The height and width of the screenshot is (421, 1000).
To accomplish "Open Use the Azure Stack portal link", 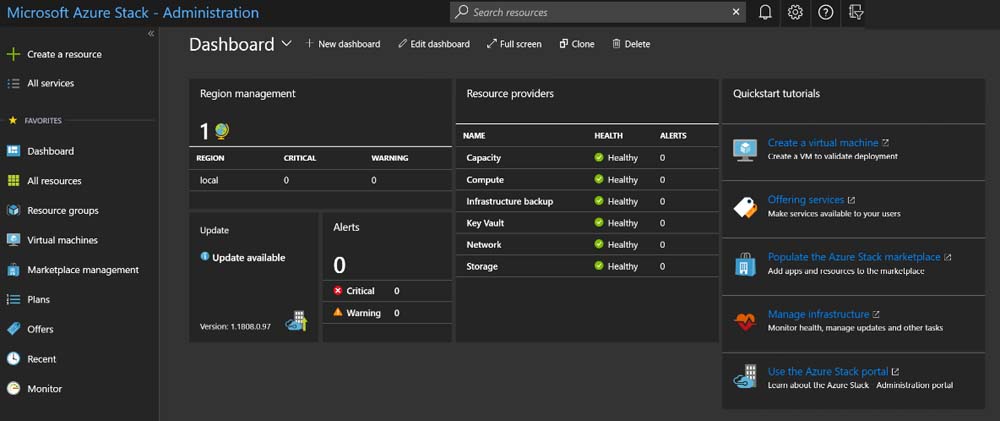I will [x=827, y=371].
